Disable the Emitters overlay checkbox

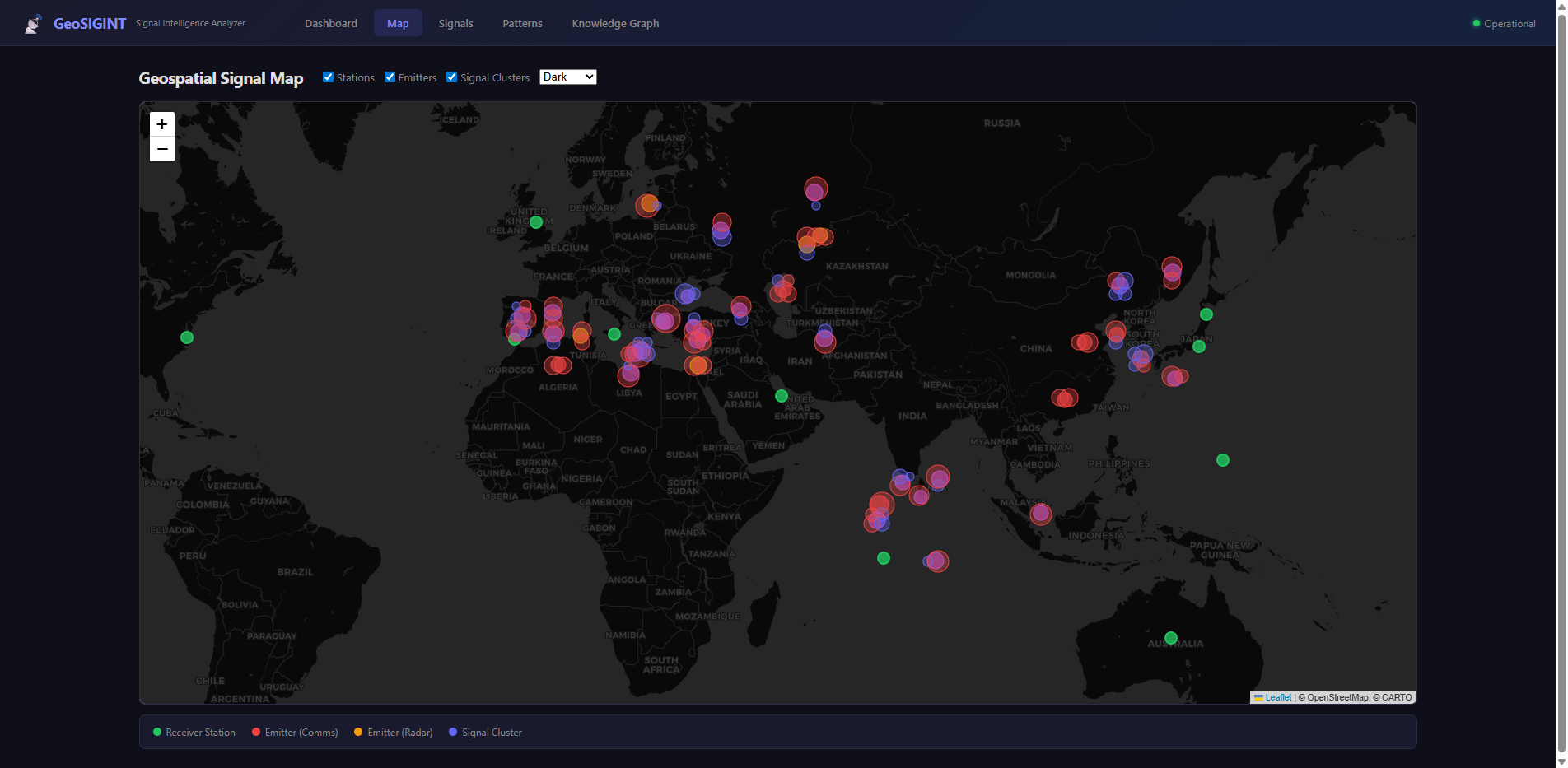[389, 77]
